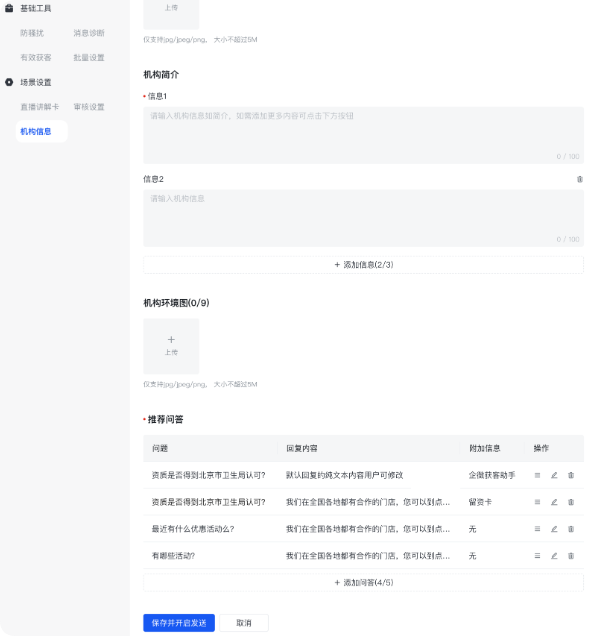Open 审核设置 in sidebar
Screen dimensions: 592x636
pos(89,107)
